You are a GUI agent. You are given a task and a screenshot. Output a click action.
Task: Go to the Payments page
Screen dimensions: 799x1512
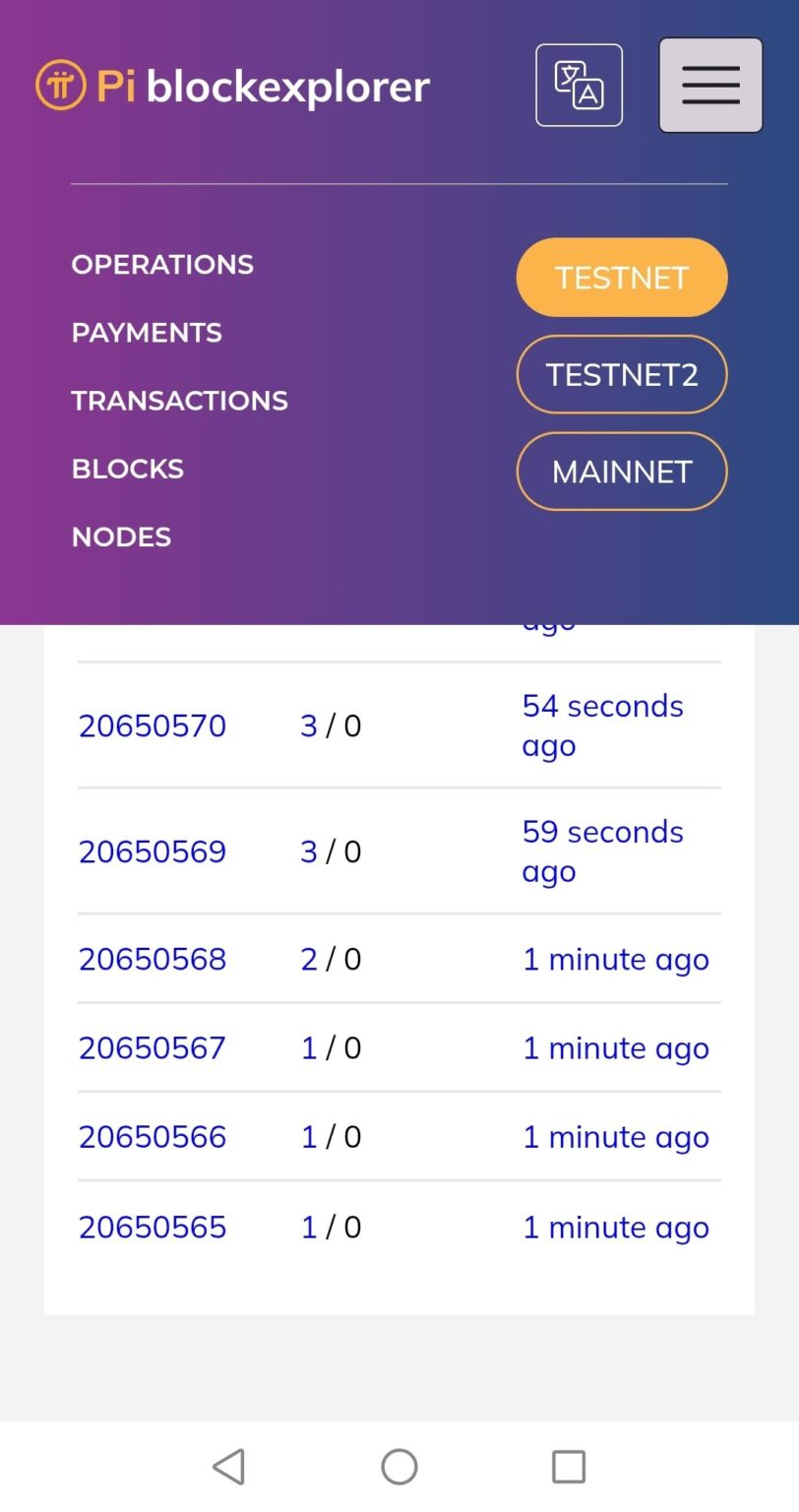(x=147, y=333)
